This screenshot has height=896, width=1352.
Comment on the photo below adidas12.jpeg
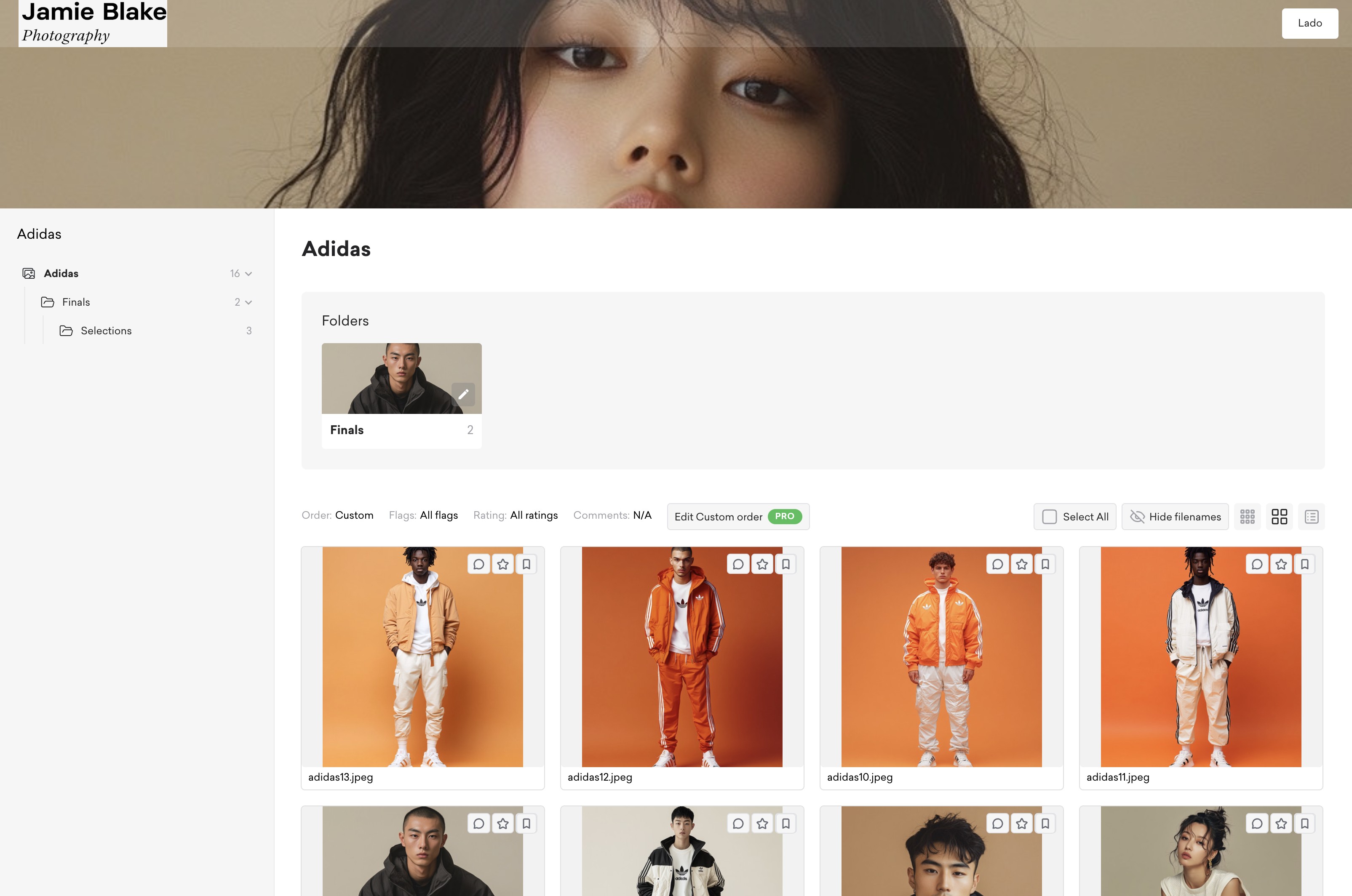[738, 824]
